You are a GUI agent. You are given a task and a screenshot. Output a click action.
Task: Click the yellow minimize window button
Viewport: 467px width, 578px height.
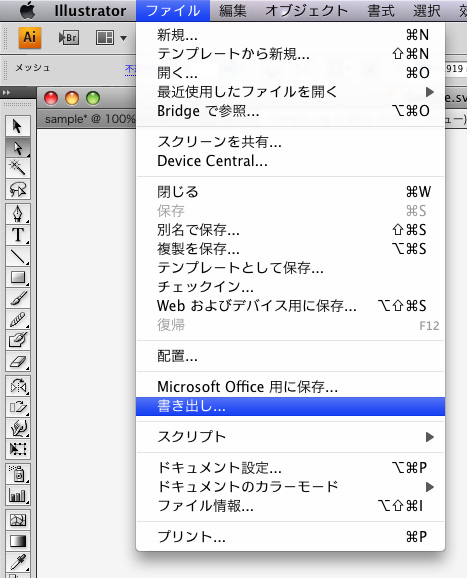[x=72, y=98]
